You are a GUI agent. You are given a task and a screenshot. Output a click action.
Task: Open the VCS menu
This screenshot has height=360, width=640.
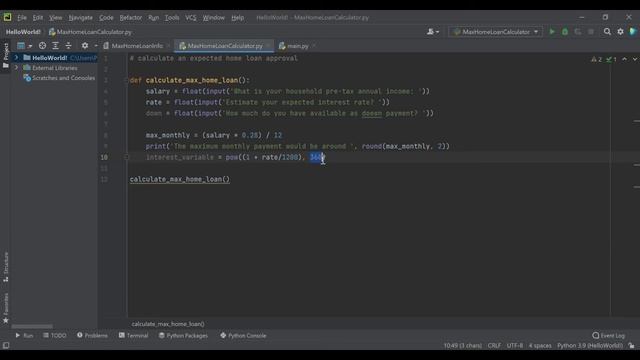[x=191, y=18]
